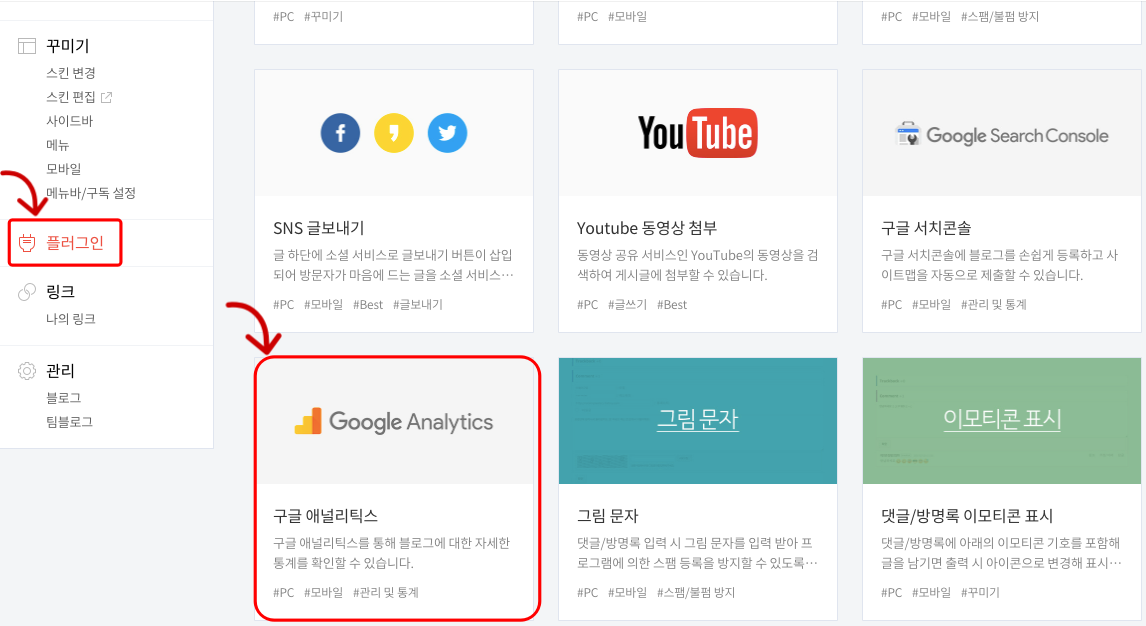The height and width of the screenshot is (626, 1146).
Task: Click the Google Analytics logo
Action: [394, 421]
